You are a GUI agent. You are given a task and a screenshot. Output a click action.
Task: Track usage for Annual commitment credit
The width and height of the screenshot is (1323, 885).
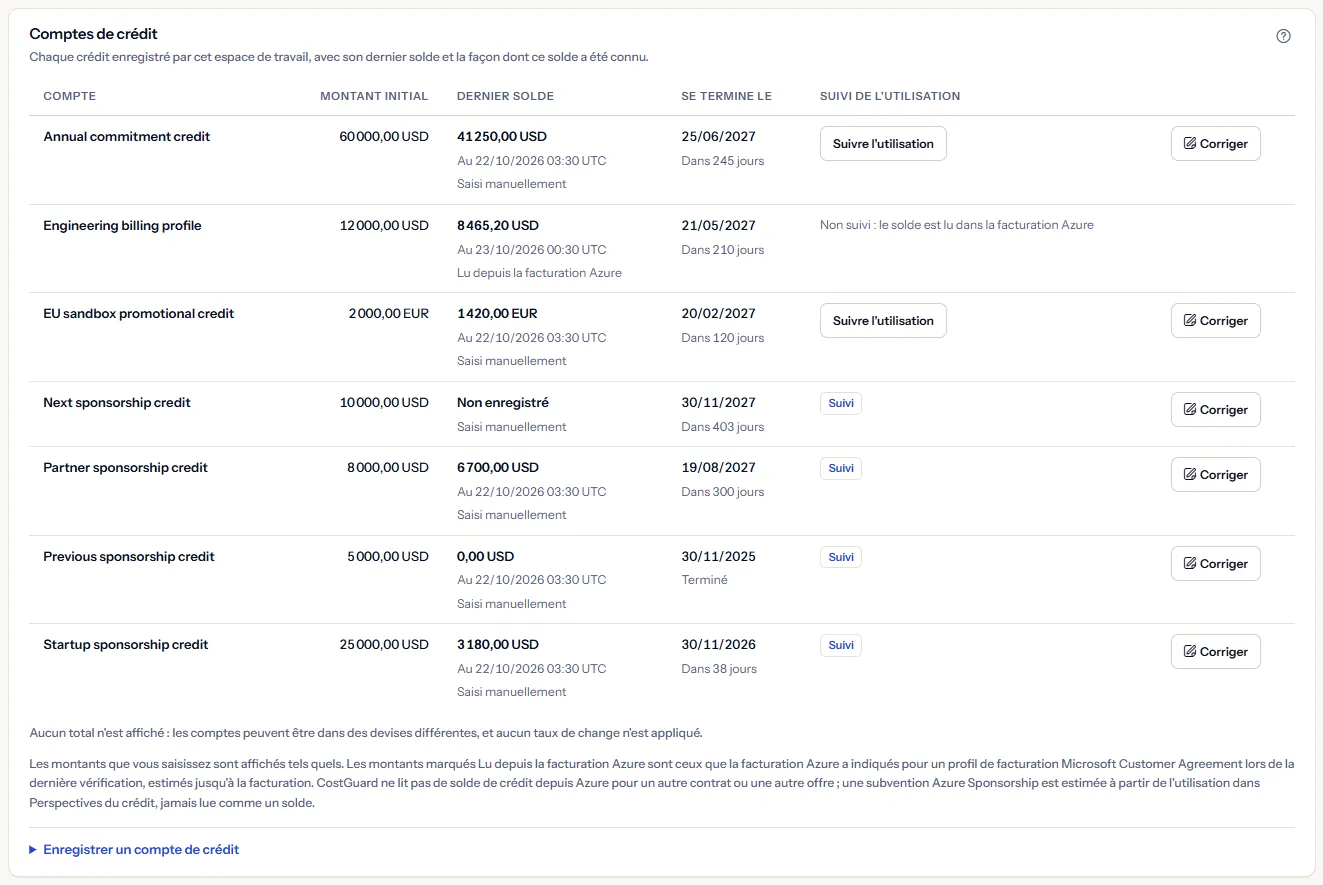pos(883,144)
